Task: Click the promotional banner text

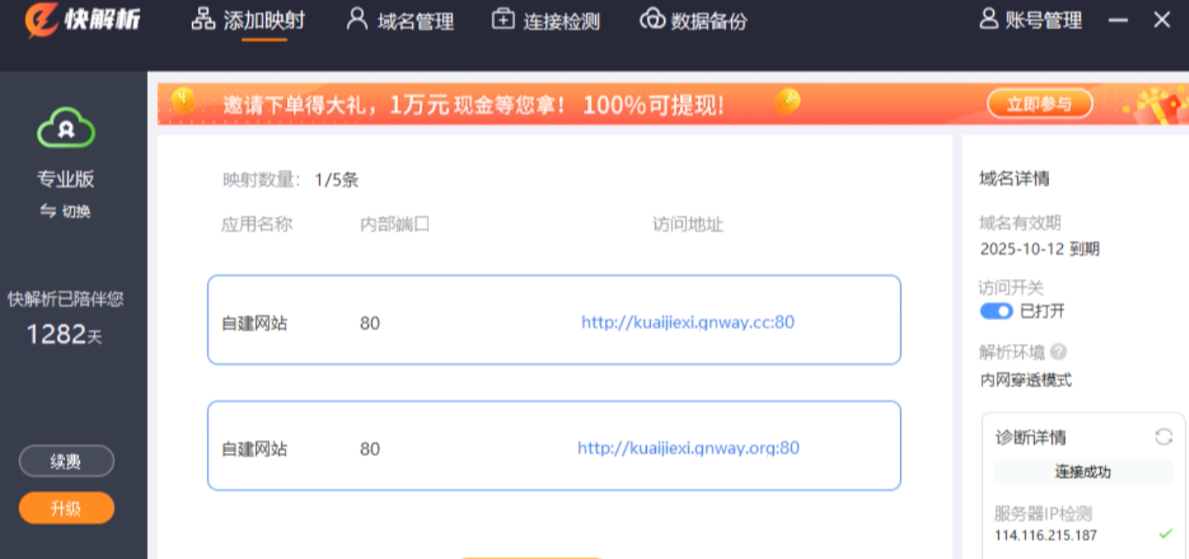Action: click(x=472, y=105)
